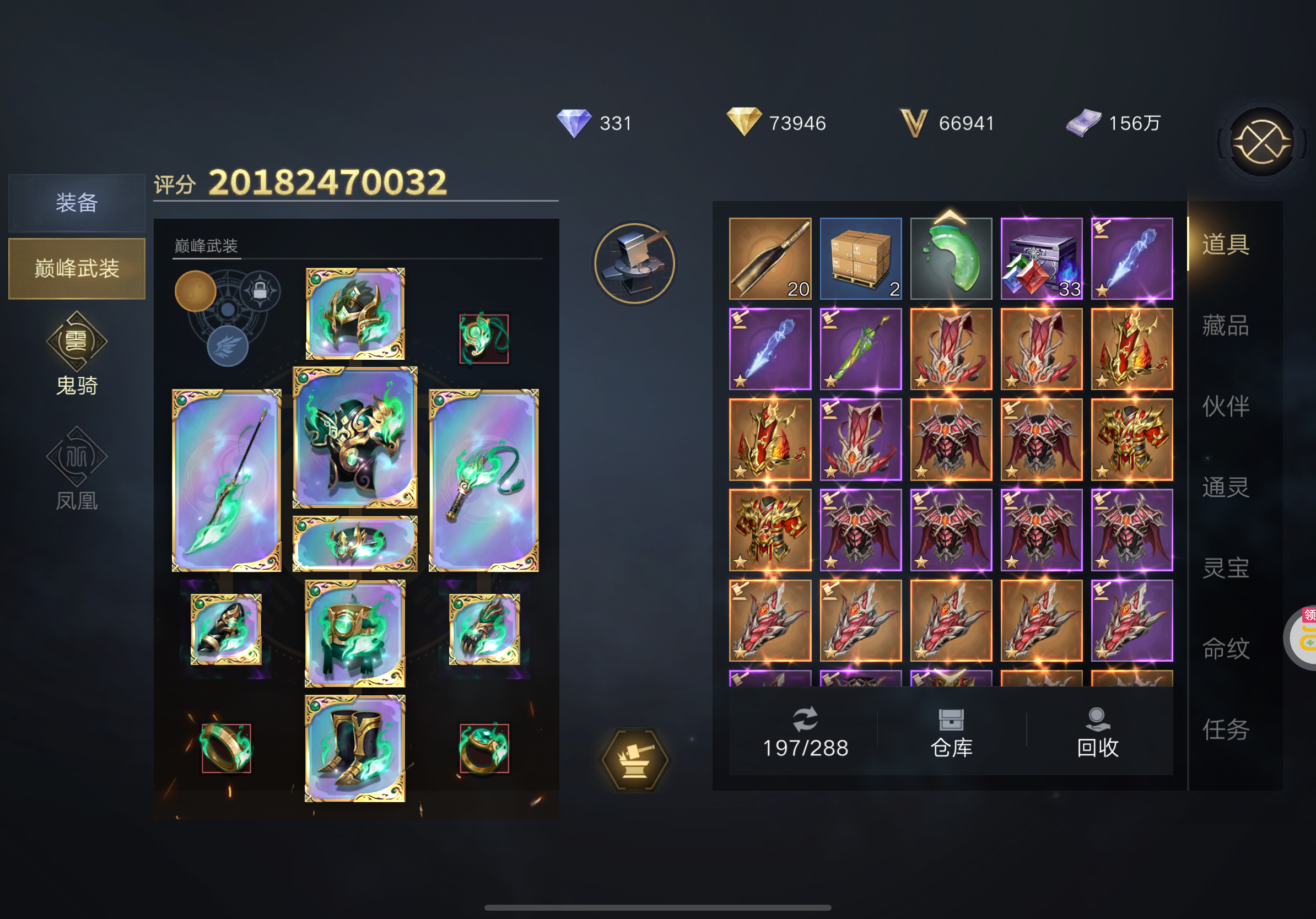Tap the purple diamond currency icon
Image resolution: width=1316 pixels, height=919 pixels.
[574, 123]
